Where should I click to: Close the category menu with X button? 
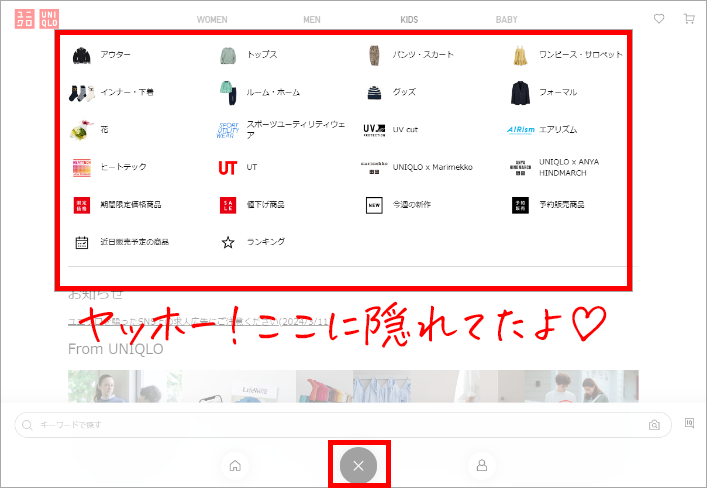358,465
